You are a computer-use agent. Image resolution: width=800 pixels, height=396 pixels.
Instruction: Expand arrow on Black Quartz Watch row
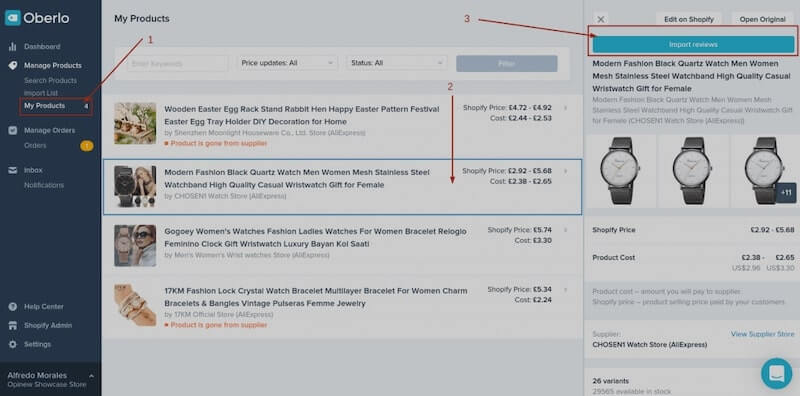pos(565,171)
